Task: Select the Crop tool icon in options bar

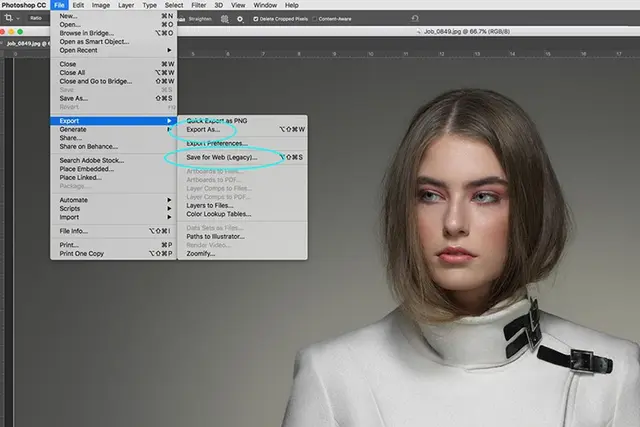Action: (x=9, y=18)
